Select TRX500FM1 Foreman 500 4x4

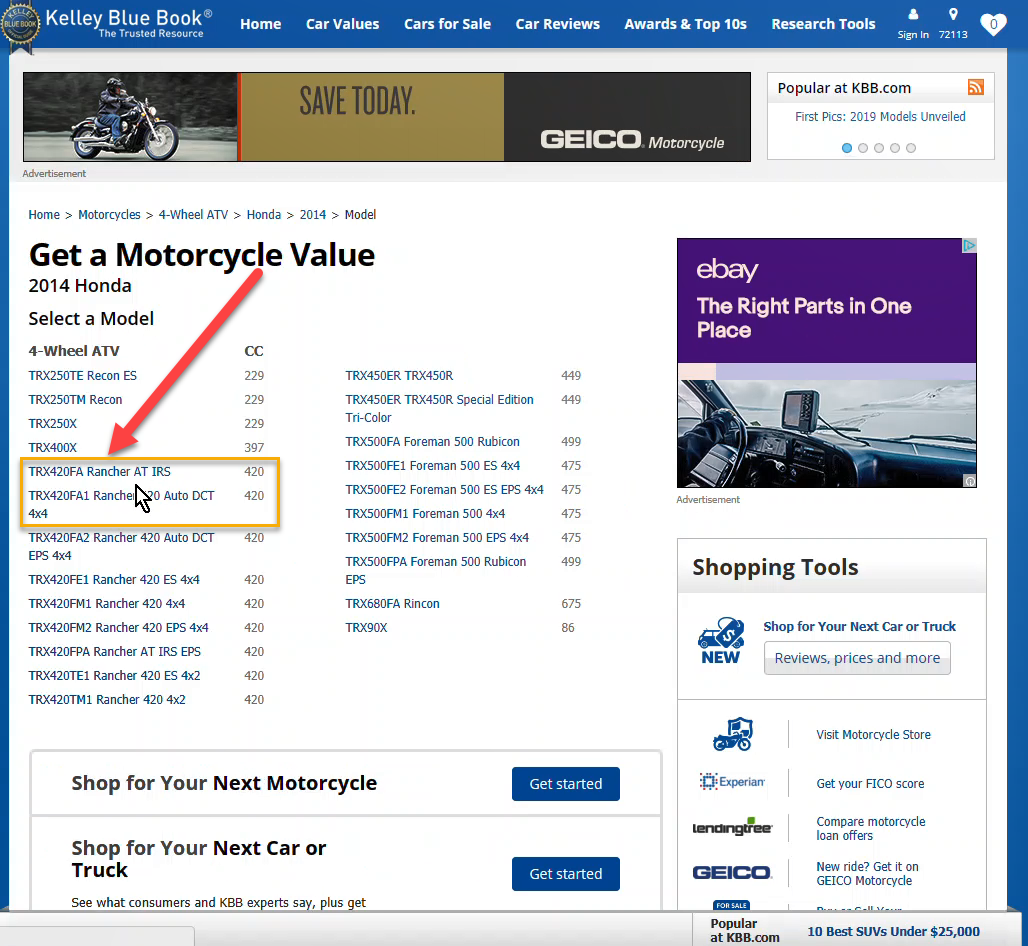pos(425,513)
